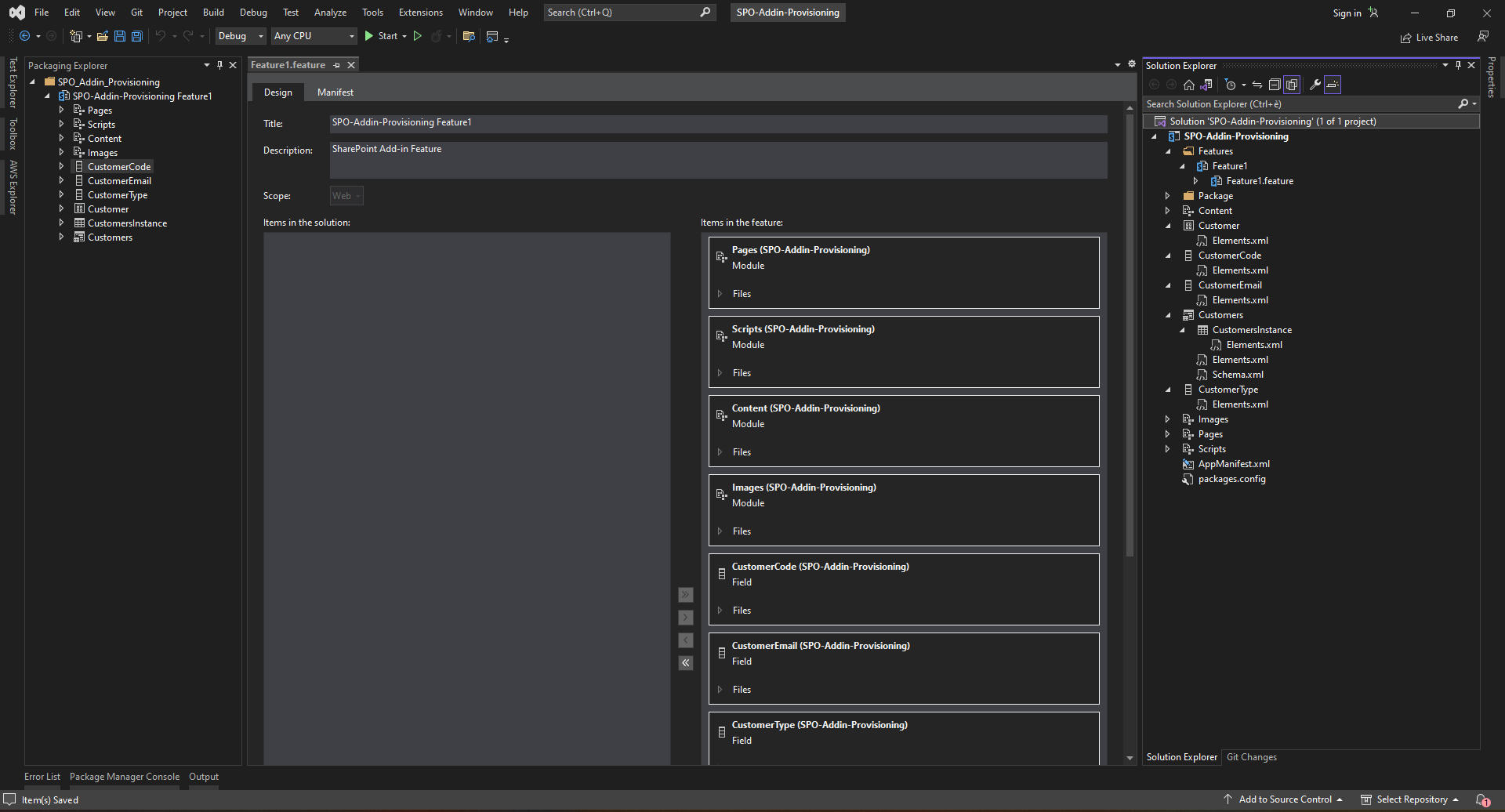1505x812 pixels.
Task: Open the Debug configuration dropdown
Action: (241, 36)
